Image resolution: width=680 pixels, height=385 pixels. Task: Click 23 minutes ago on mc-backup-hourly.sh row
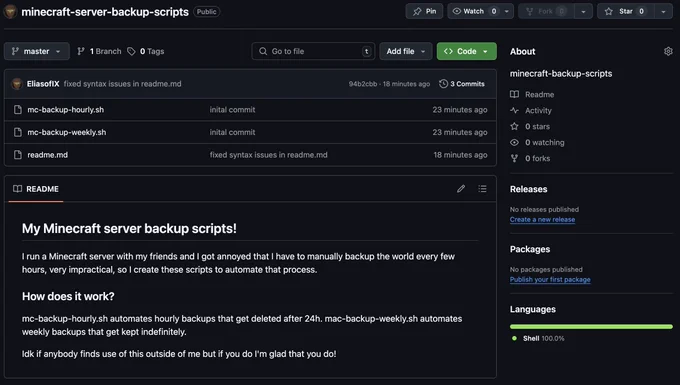click(460, 110)
